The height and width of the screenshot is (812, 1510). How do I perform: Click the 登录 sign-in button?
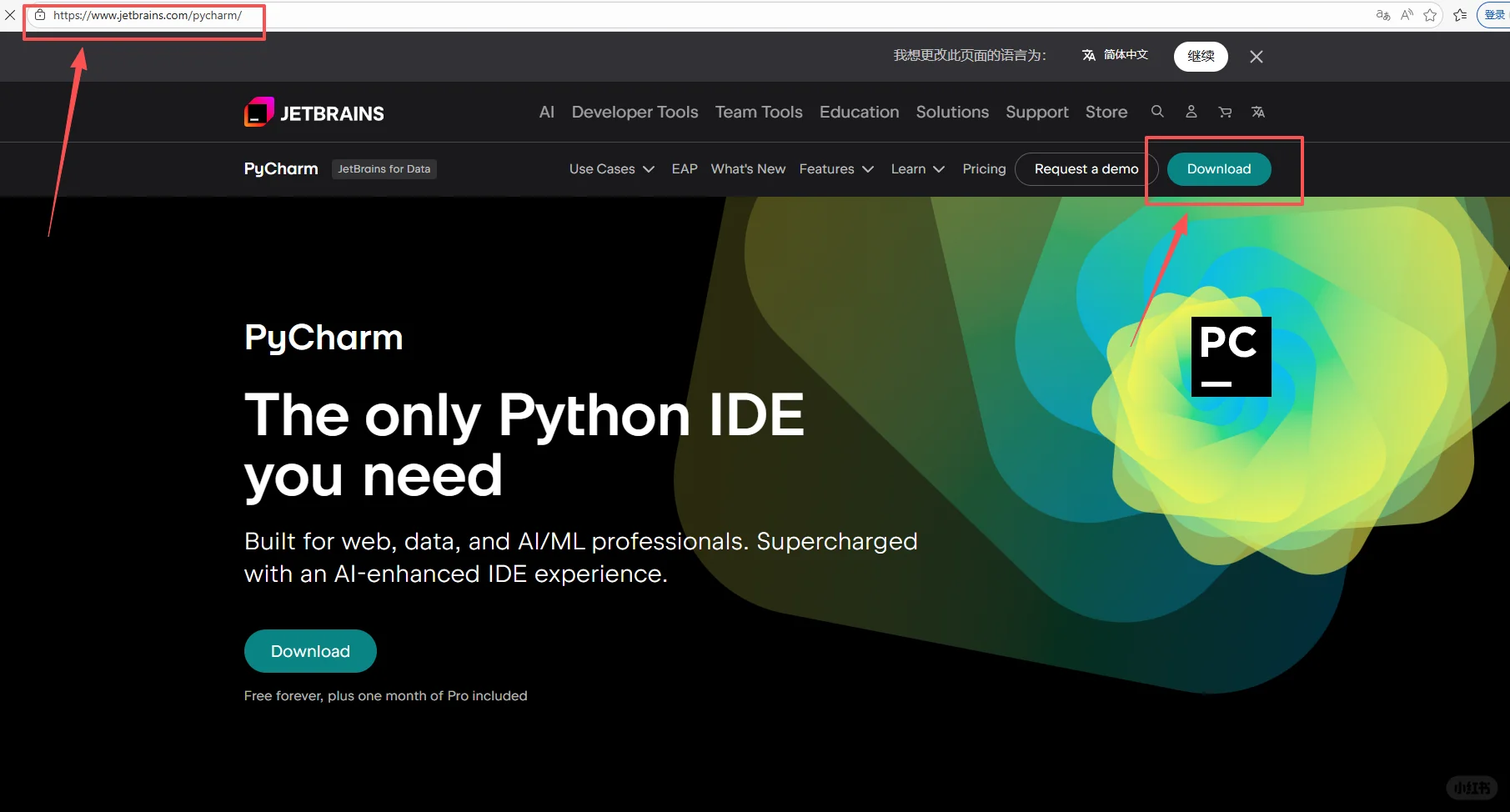(x=1494, y=15)
